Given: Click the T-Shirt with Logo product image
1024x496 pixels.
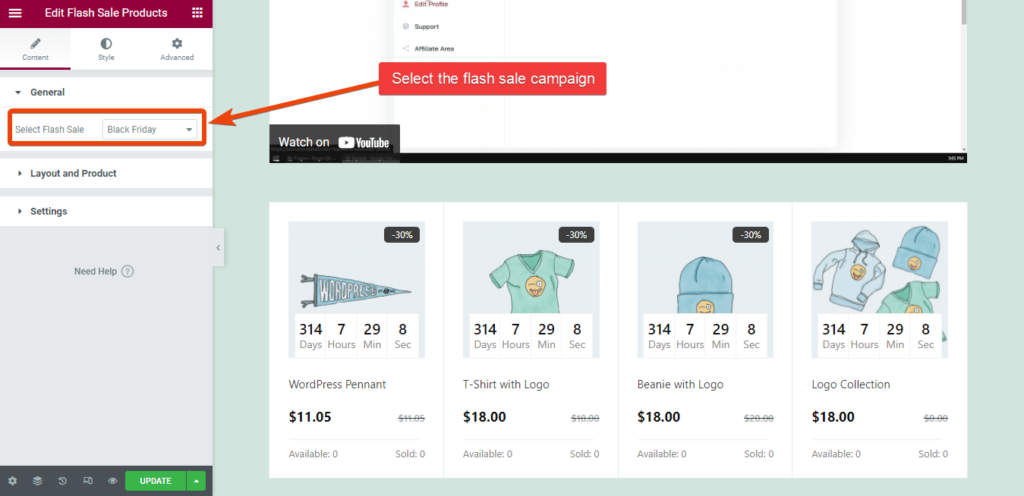Looking at the screenshot, I should (x=531, y=289).
